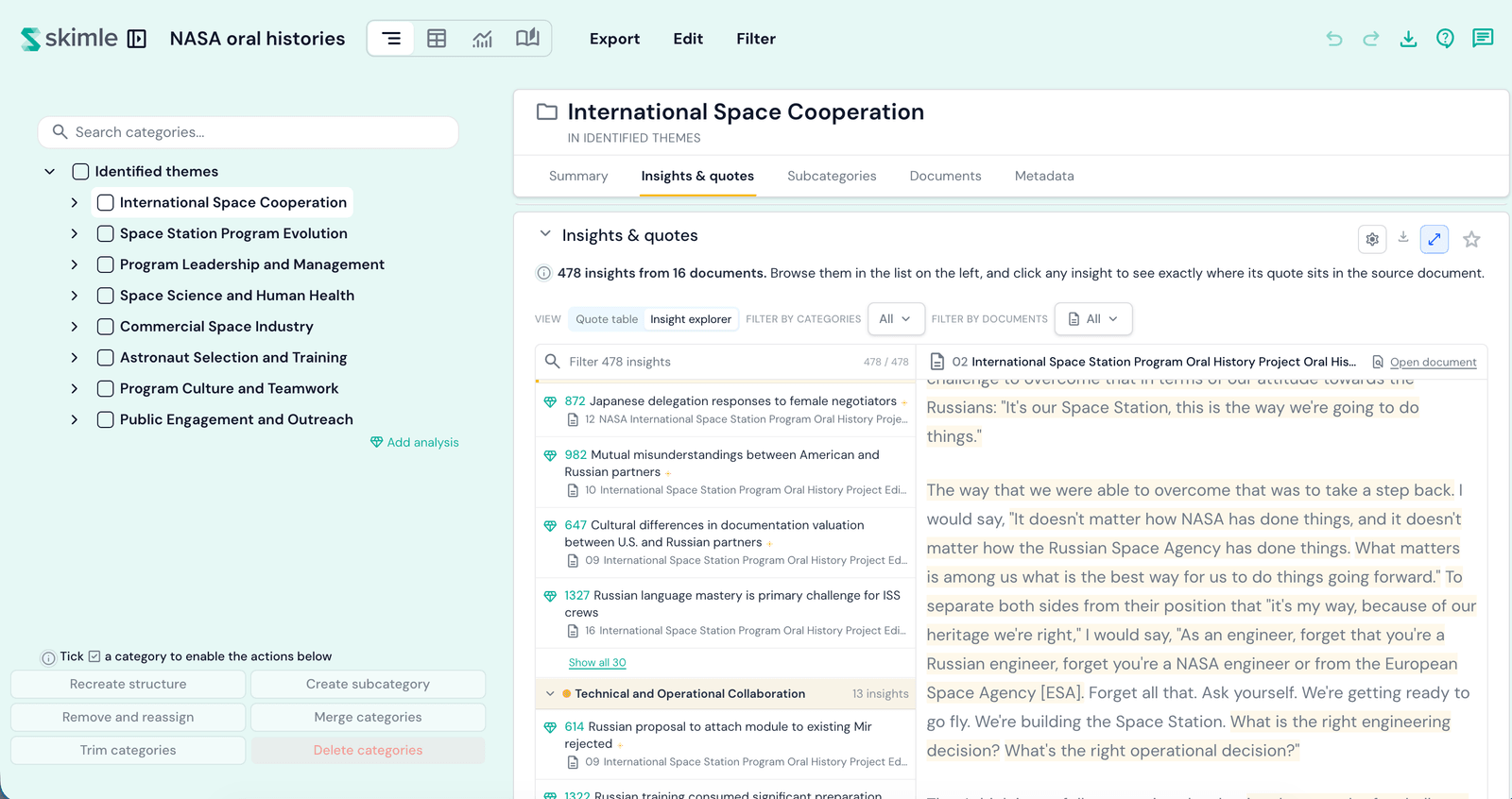Switch to the Subcategories tab
This screenshot has width=1512, height=799.
click(x=832, y=176)
